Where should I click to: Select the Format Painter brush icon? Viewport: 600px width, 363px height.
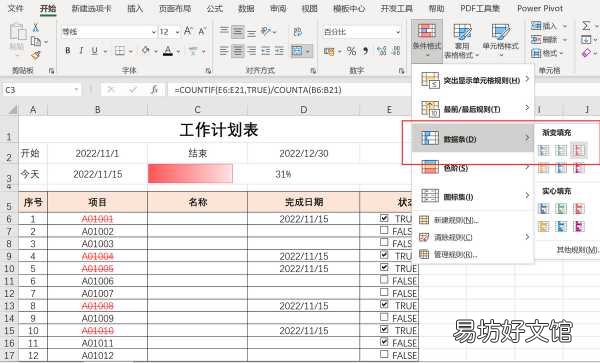pyautogui.click(x=36, y=55)
